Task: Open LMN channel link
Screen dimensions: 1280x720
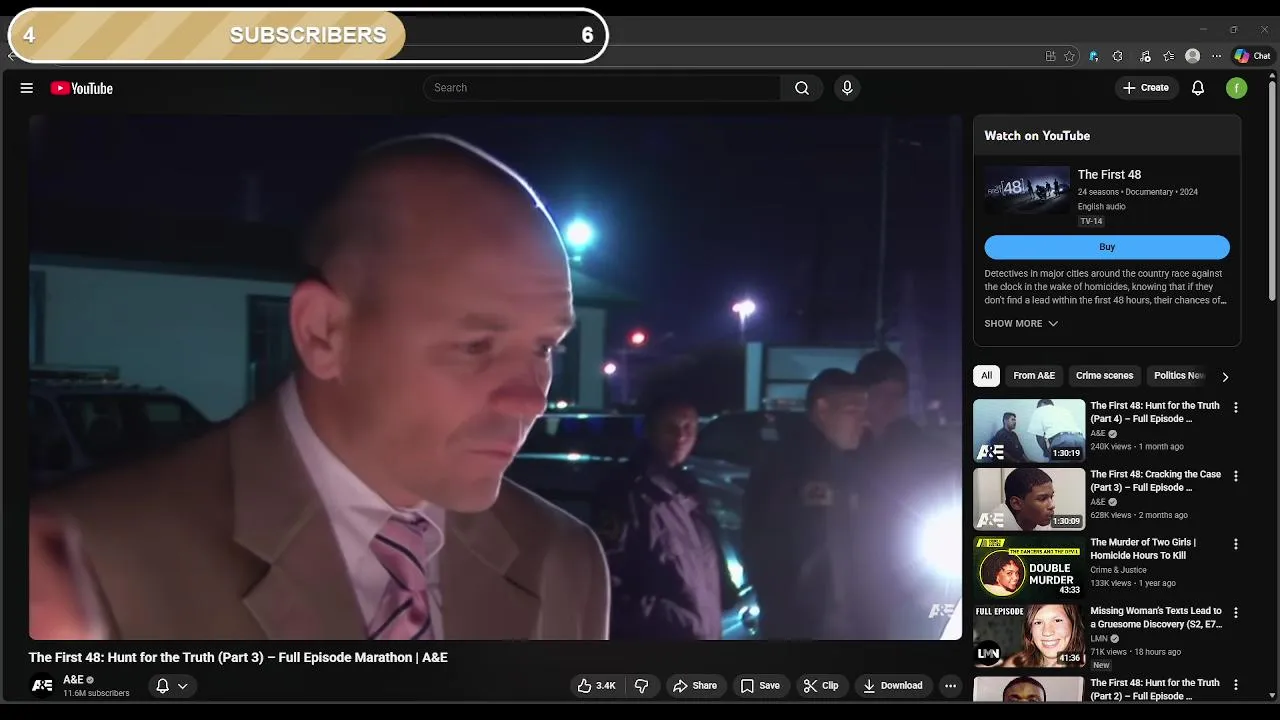Action: coord(1099,638)
